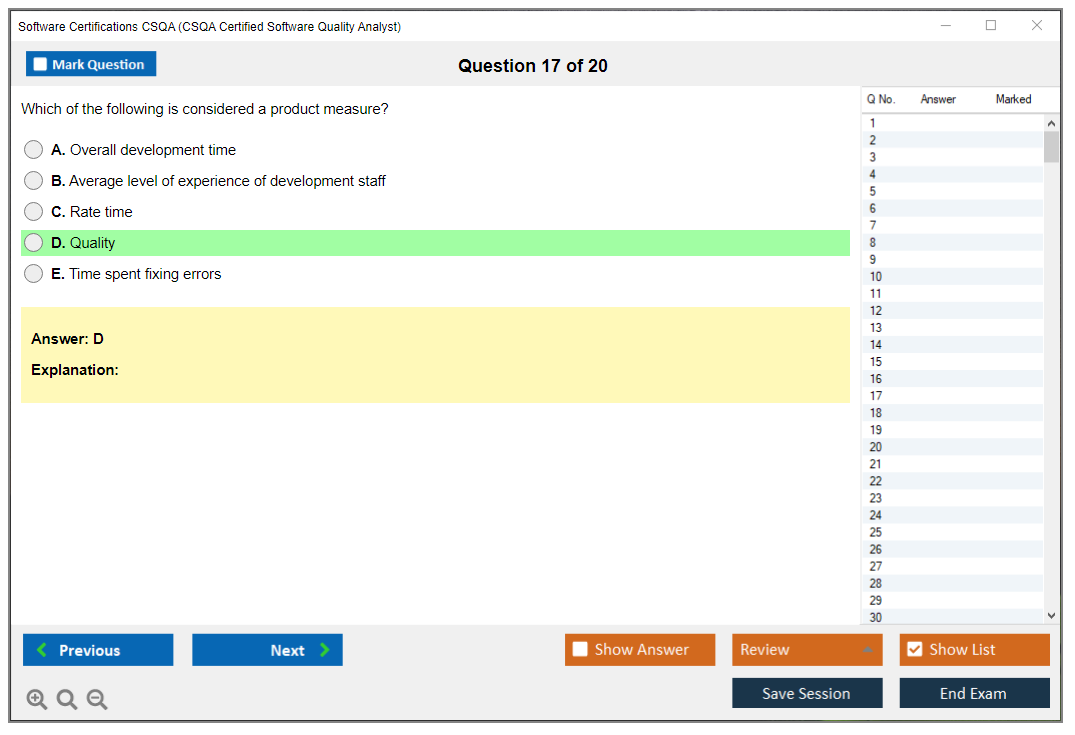Select option E Time spent fixing errors
The image size is (1075, 735).
coord(34,274)
